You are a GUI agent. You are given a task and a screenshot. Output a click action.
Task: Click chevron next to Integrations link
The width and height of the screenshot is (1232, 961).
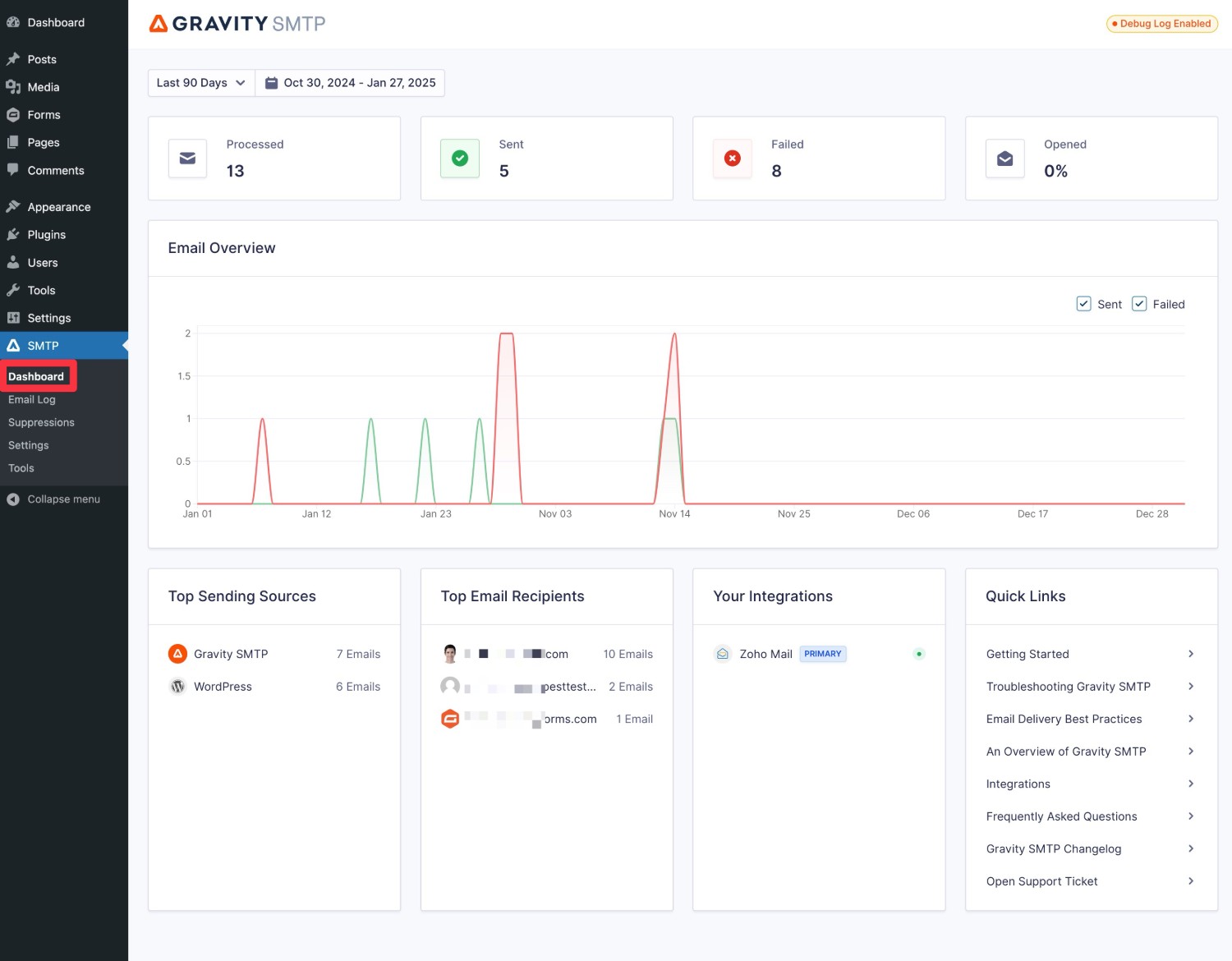point(1191,784)
